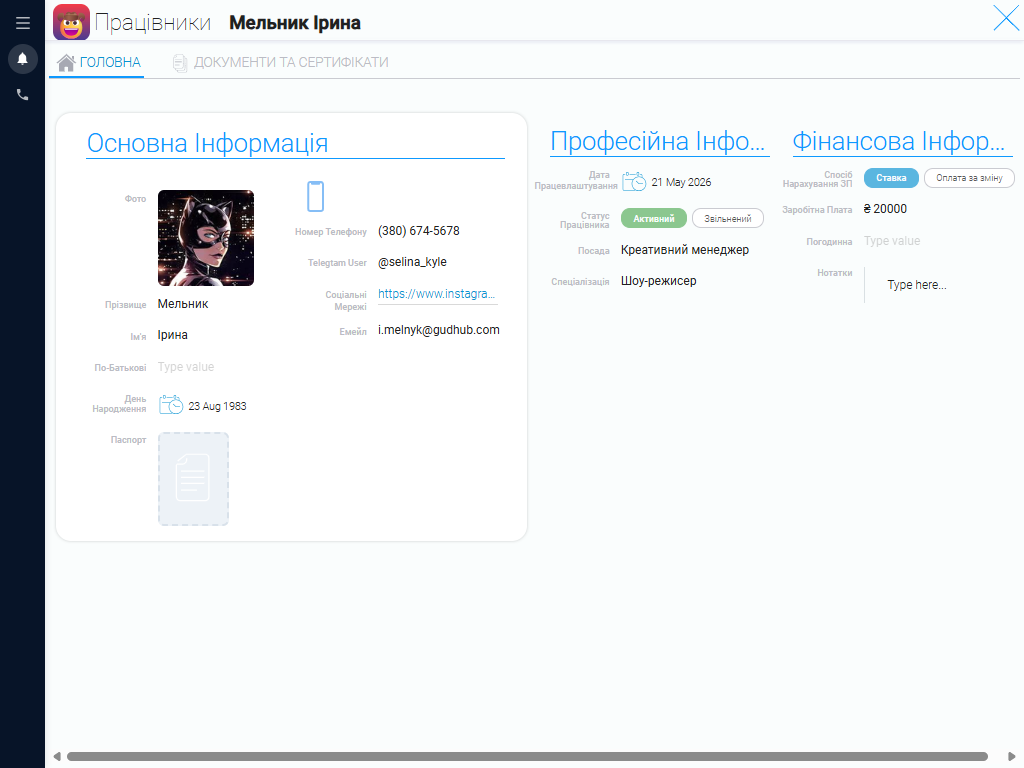
Task: Edit first name field Ірина
Action: tap(172, 335)
